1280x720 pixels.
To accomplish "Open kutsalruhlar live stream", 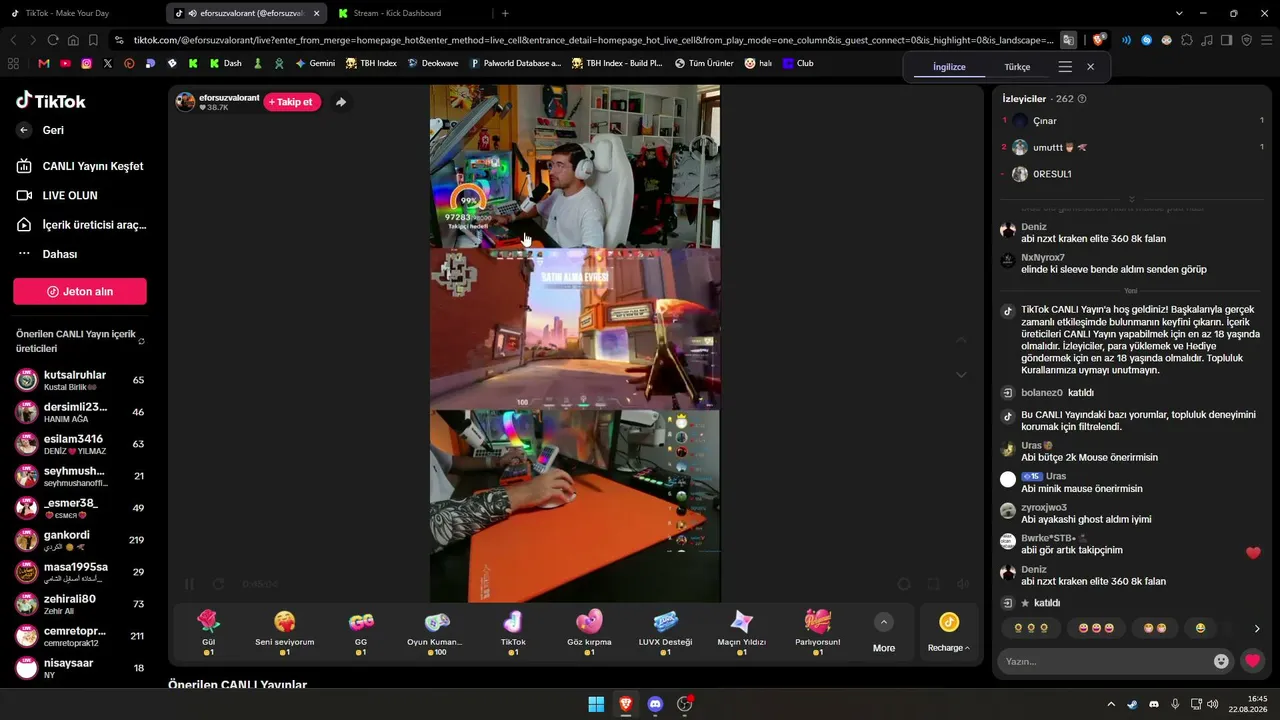I will click(x=80, y=380).
